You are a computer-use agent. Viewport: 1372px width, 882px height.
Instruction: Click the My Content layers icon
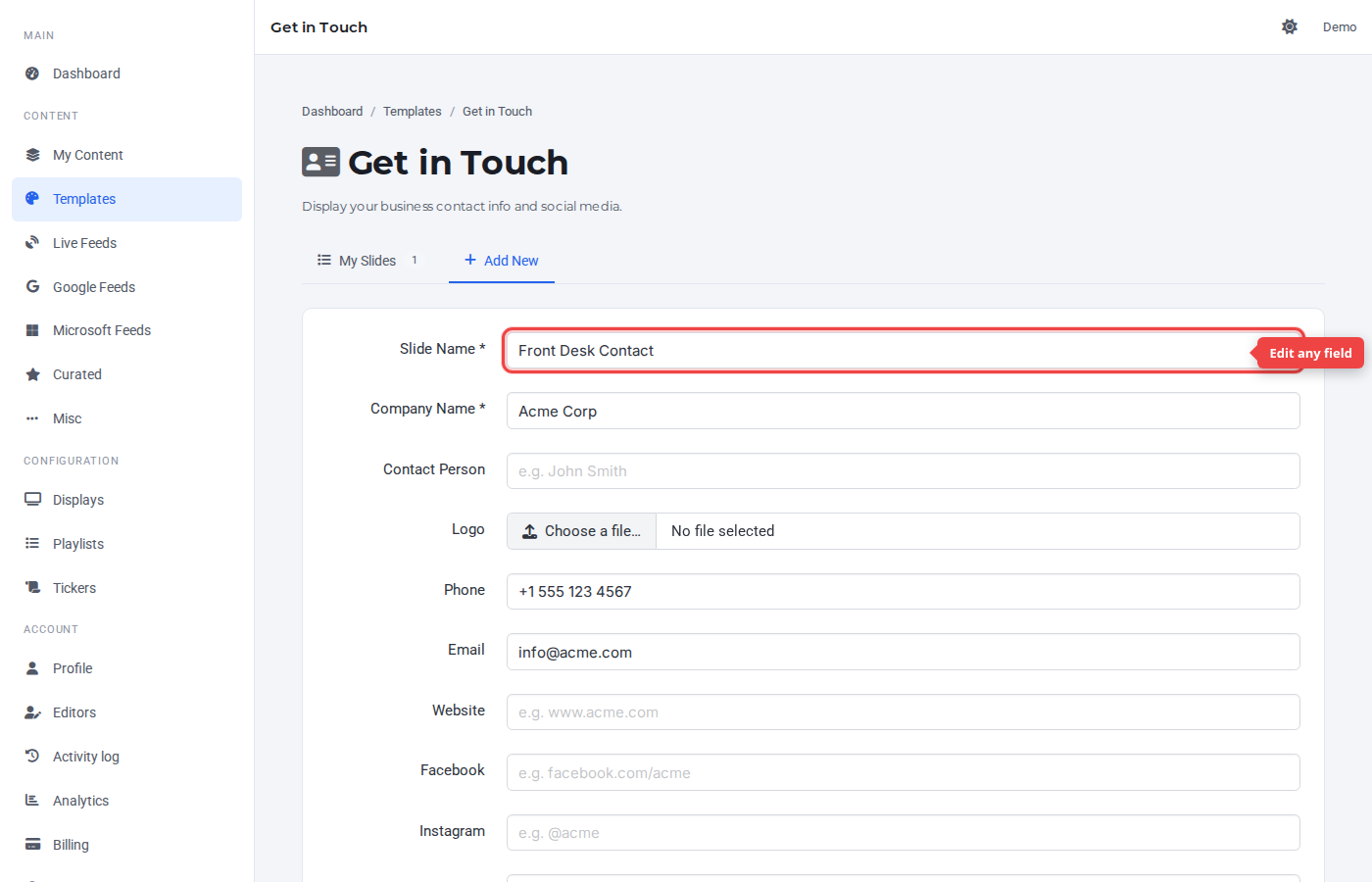point(32,155)
